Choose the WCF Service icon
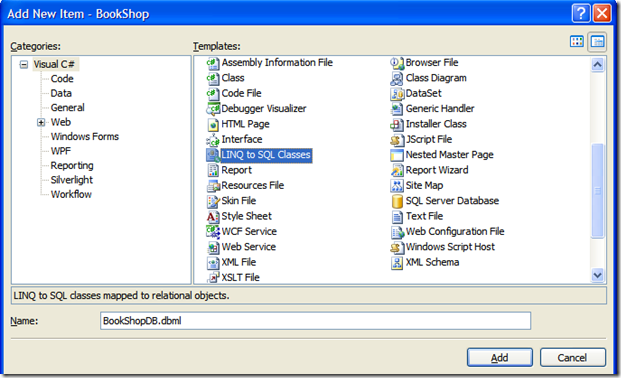Screen dimensions: 621x378 click(213, 232)
